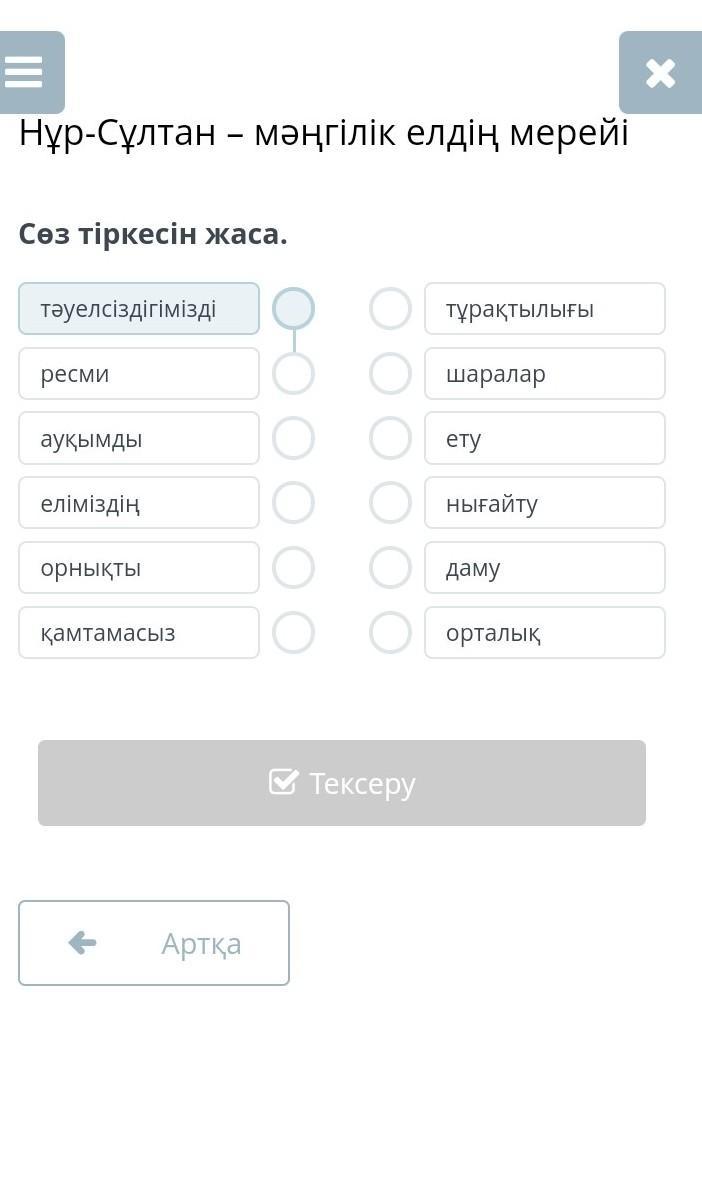Go back with the Артқа button
The height and width of the screenshot is (1178, 702).
click(154, 943)
